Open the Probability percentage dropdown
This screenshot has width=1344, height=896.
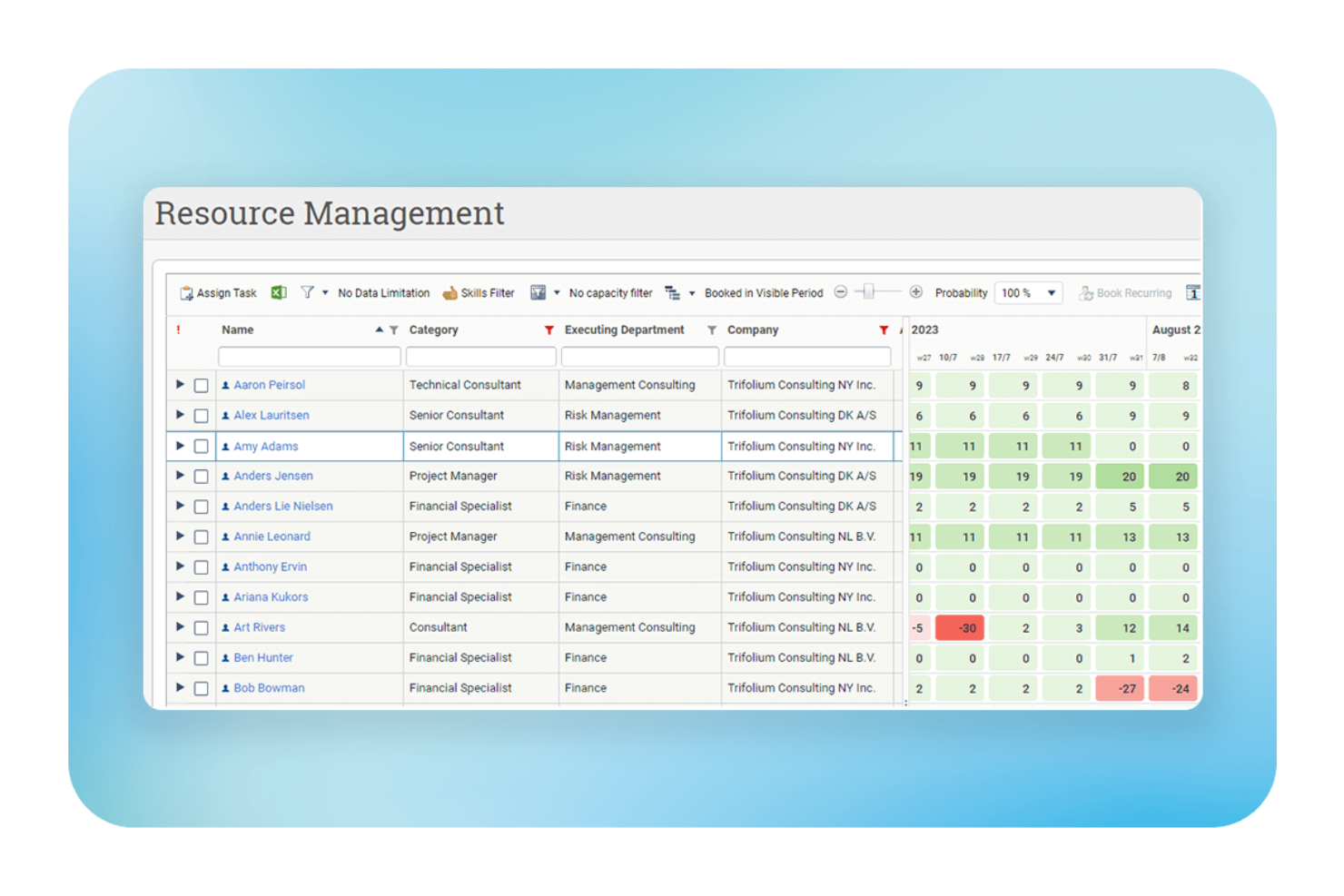coord(1027,292)
